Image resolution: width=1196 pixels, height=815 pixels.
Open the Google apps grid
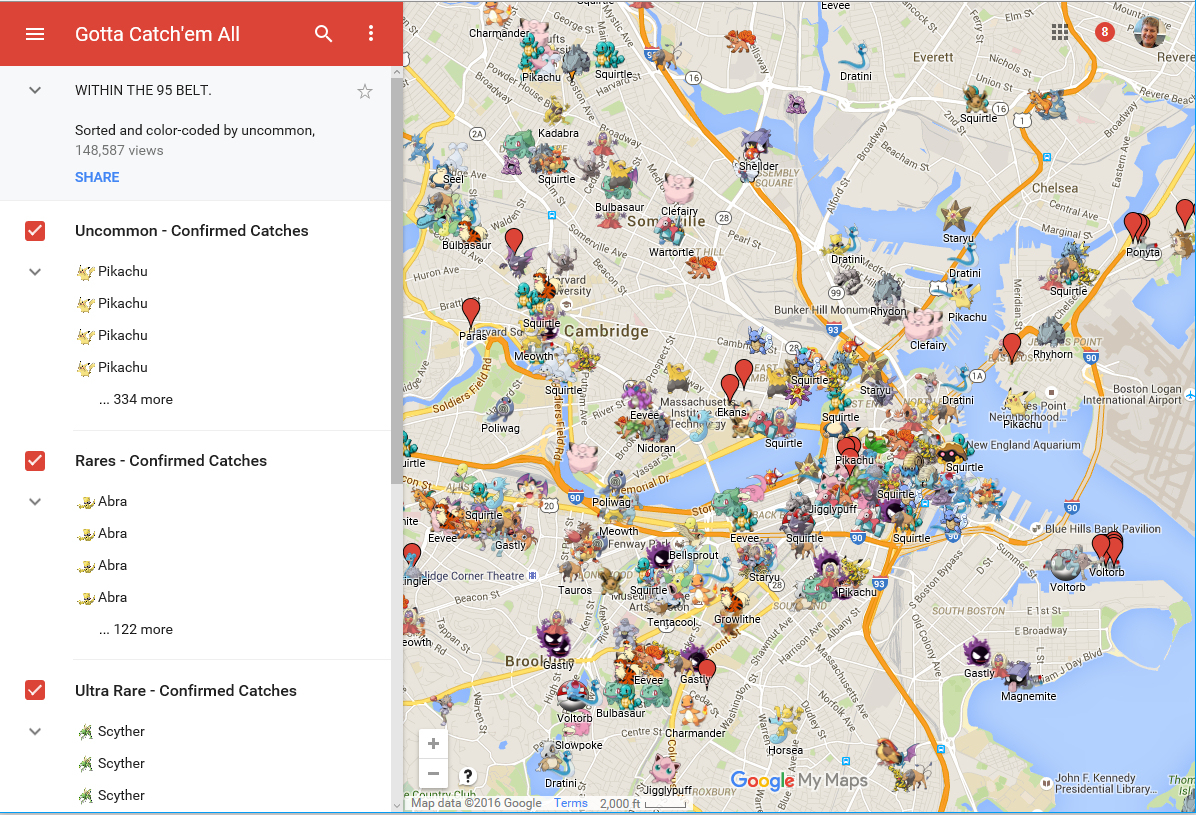point(1060,32)
